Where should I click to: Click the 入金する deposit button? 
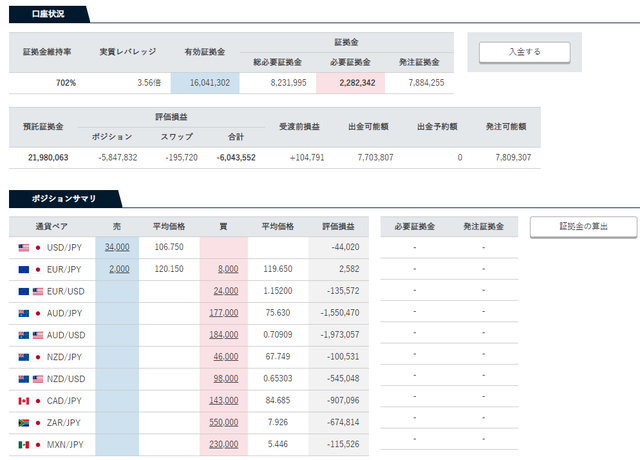pos(524,52)
